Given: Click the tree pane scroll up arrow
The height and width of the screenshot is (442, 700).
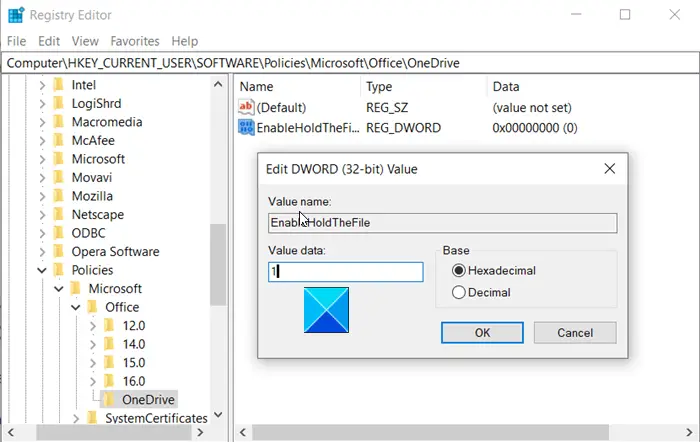Looking at the screenshot, I should [218, 84].
